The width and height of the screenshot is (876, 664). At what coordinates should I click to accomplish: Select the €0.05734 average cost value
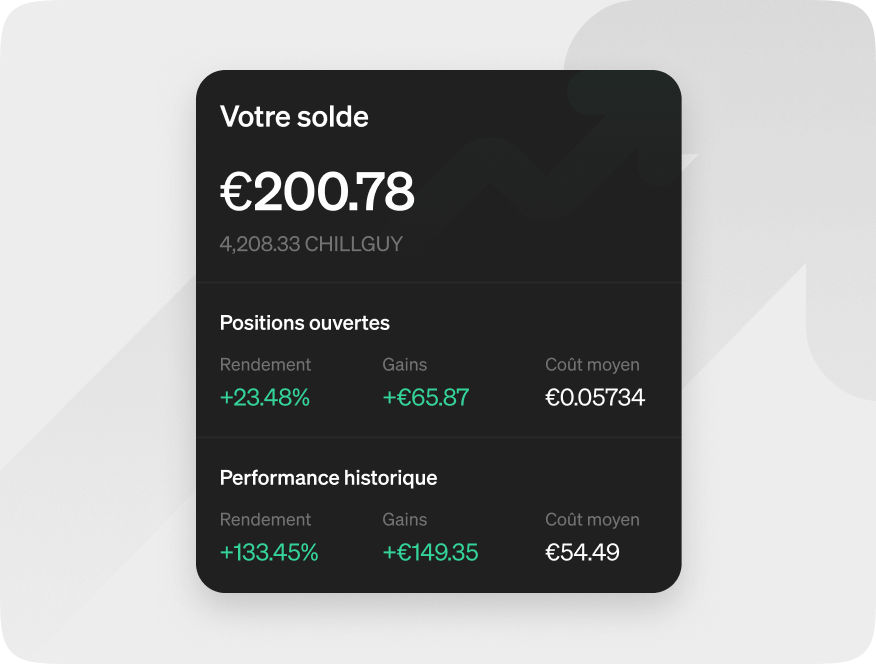(595, 397)
